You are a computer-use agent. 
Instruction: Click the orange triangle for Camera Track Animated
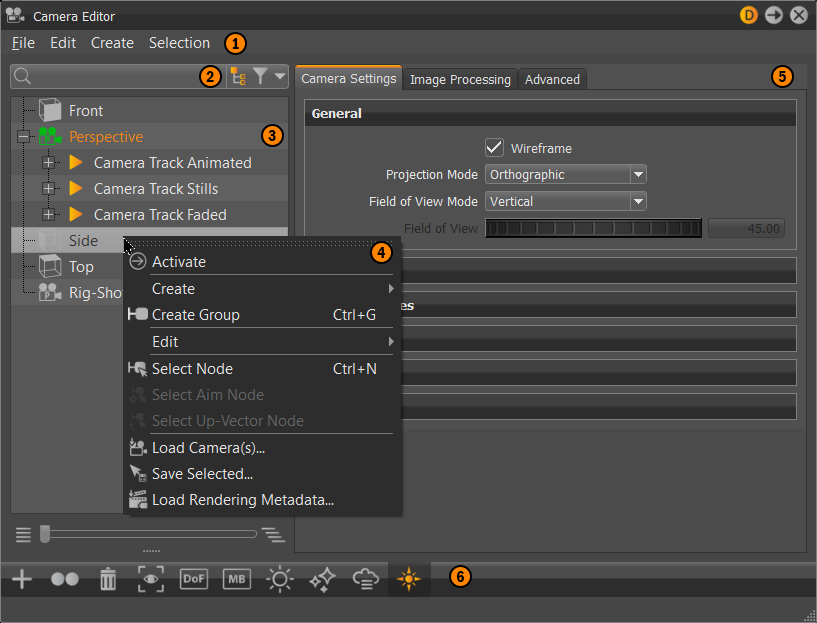(x=76, y=162)
